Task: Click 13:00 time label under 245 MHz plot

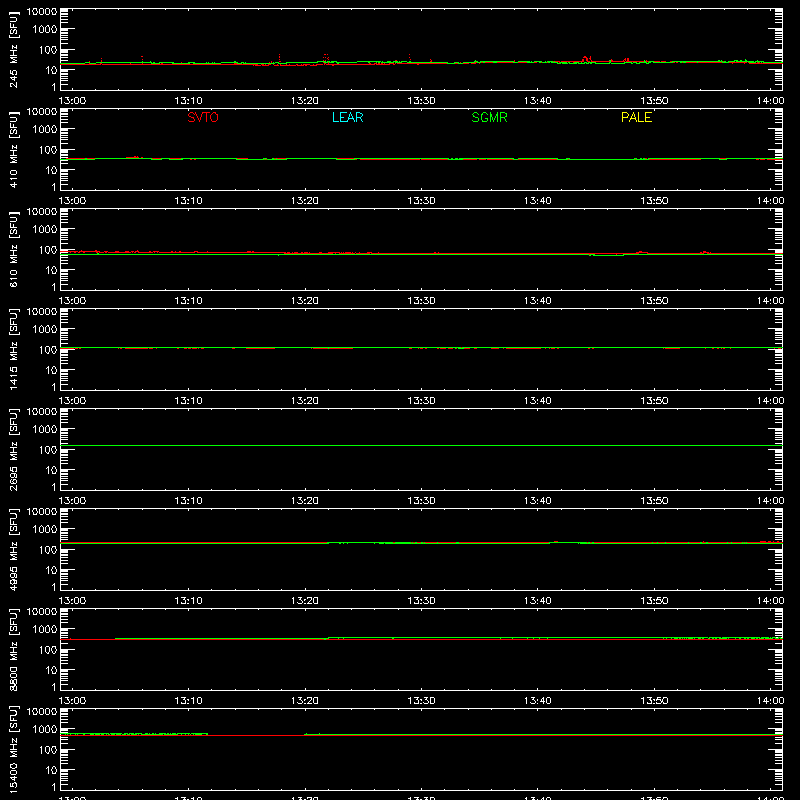Action: tap(72, 101)
